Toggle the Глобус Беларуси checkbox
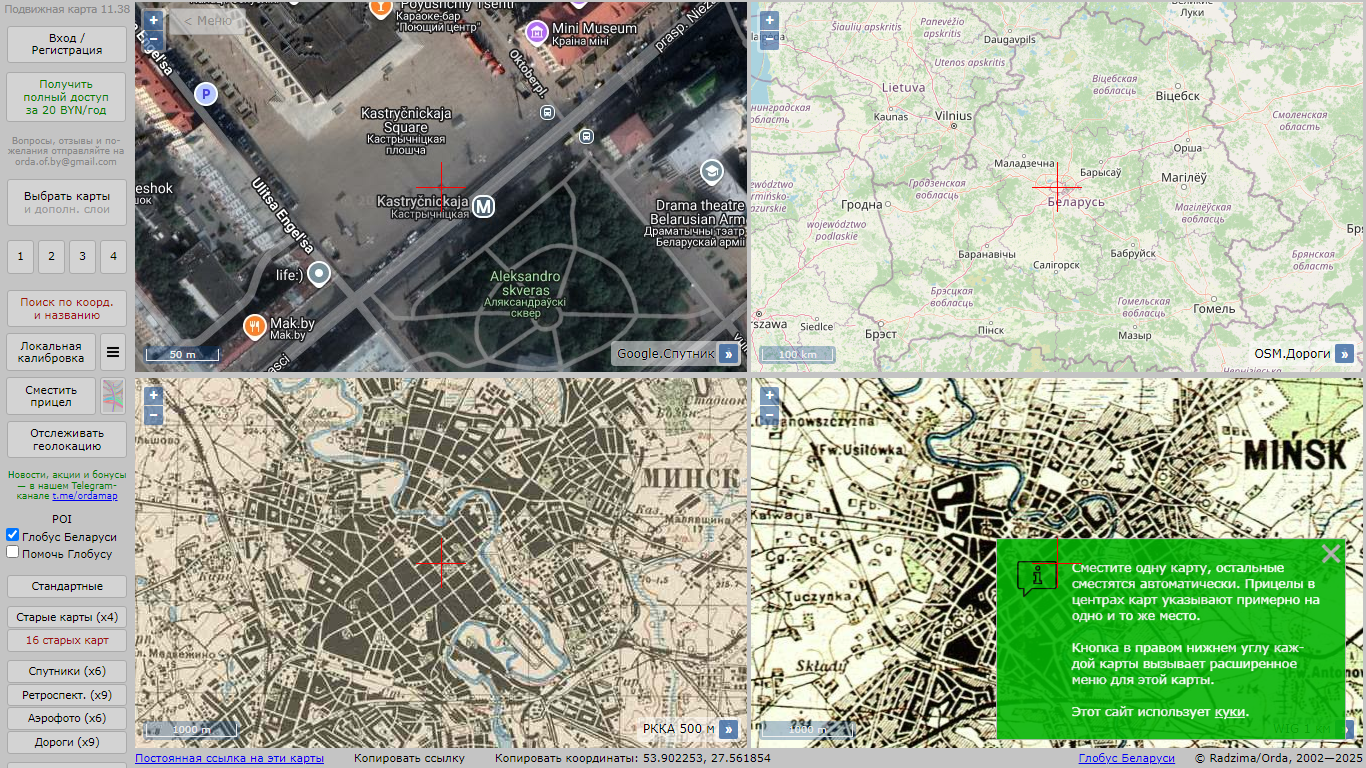 [x=13, y=536]
